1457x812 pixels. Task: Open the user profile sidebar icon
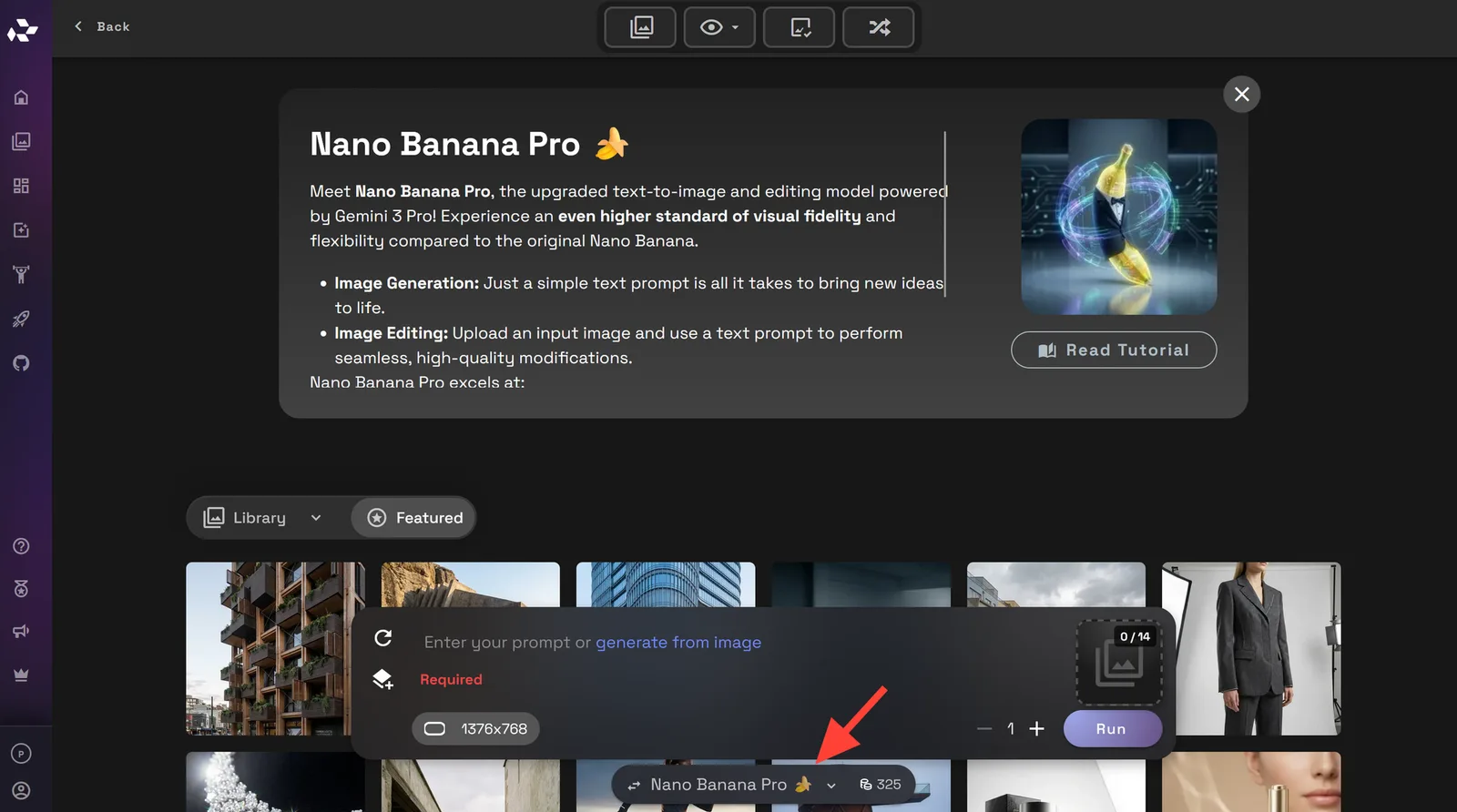(x=21, y=791)
